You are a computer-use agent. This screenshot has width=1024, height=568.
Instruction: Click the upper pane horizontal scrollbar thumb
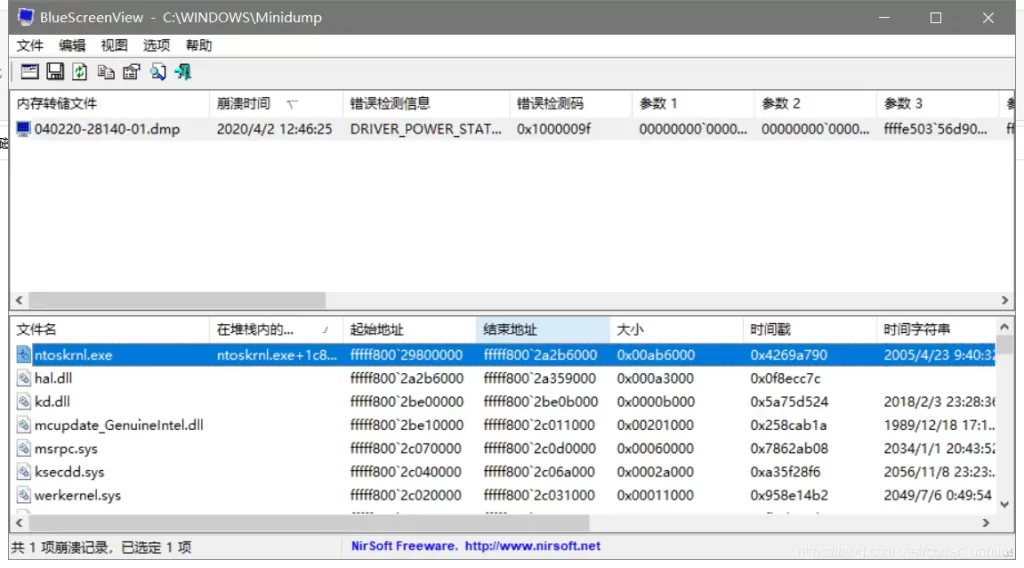(x=177, y=300)
